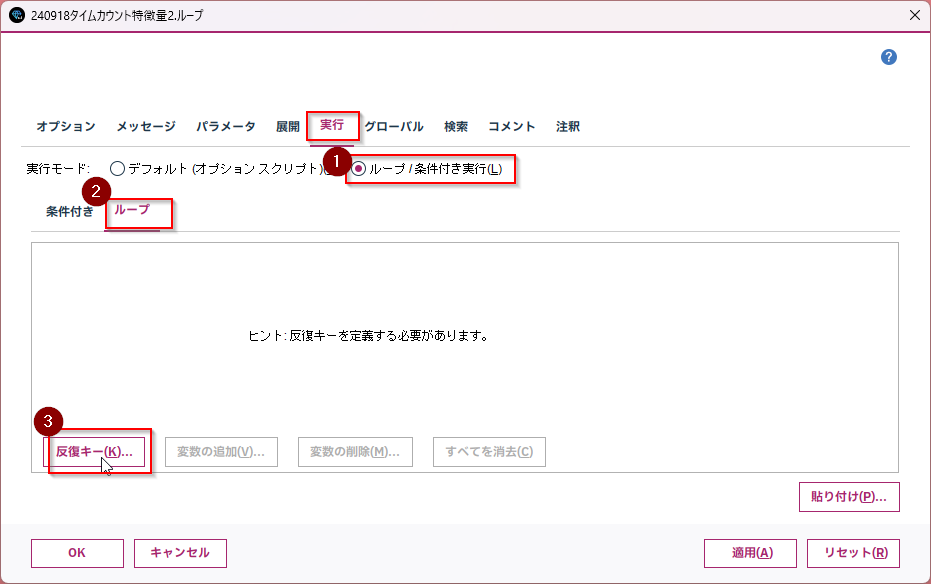Image resolution: width=931 pixels, height=584 pixels.
Task: Switch to the メッセージ tab
Action: [146, 126]
